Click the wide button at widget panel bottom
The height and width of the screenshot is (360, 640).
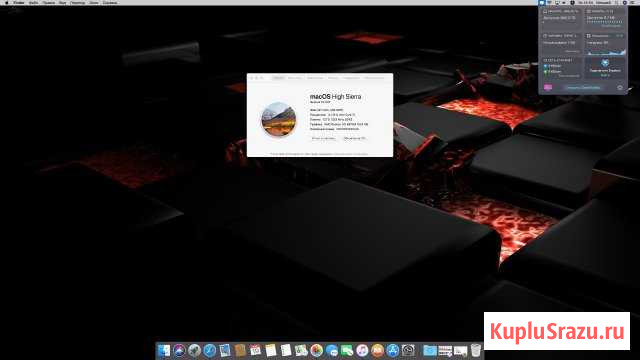(x=583, y=87)
